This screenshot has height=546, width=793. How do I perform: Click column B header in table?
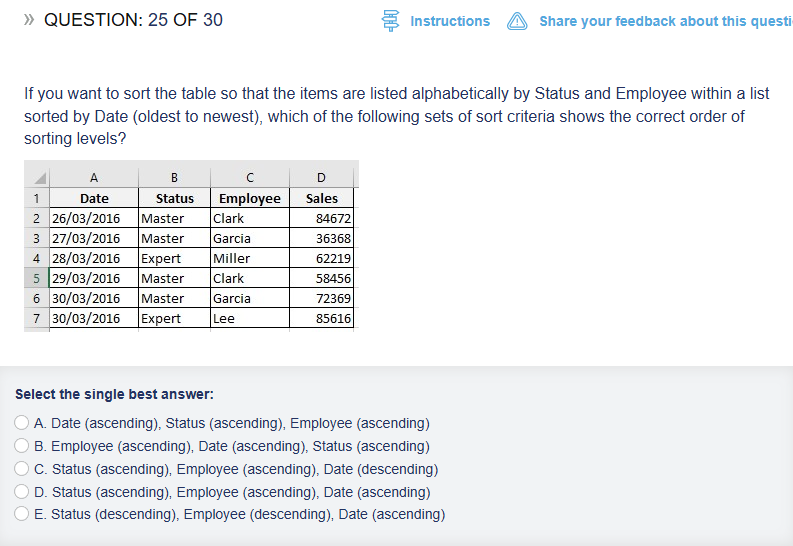pos(174,178)
